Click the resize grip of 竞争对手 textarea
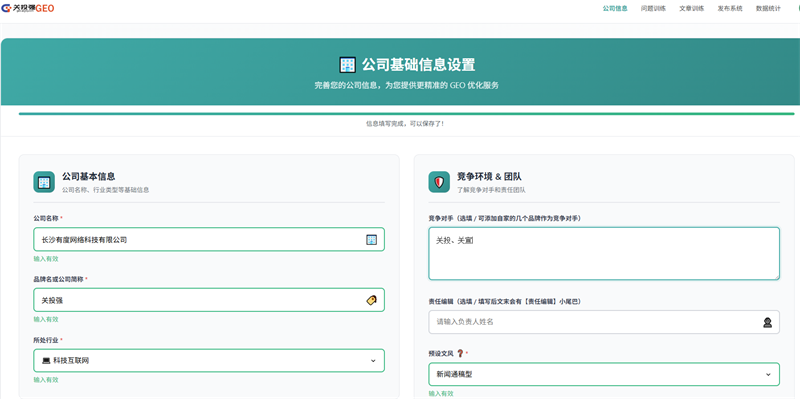Screen dimensions: 800x399 tap(776, 277)
